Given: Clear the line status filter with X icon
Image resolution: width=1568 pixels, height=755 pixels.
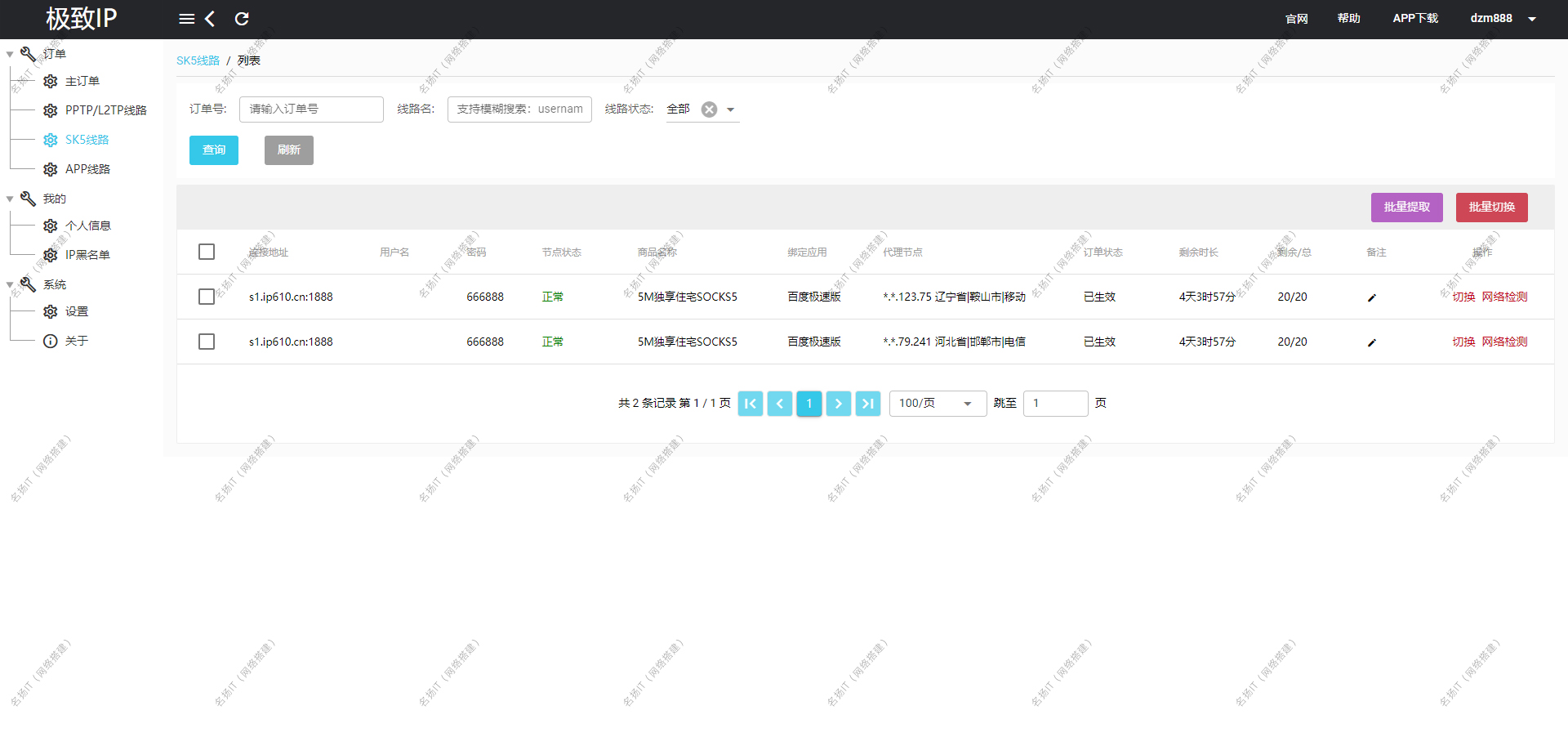Looking at the screenshot, I should [x=709, y=109].
